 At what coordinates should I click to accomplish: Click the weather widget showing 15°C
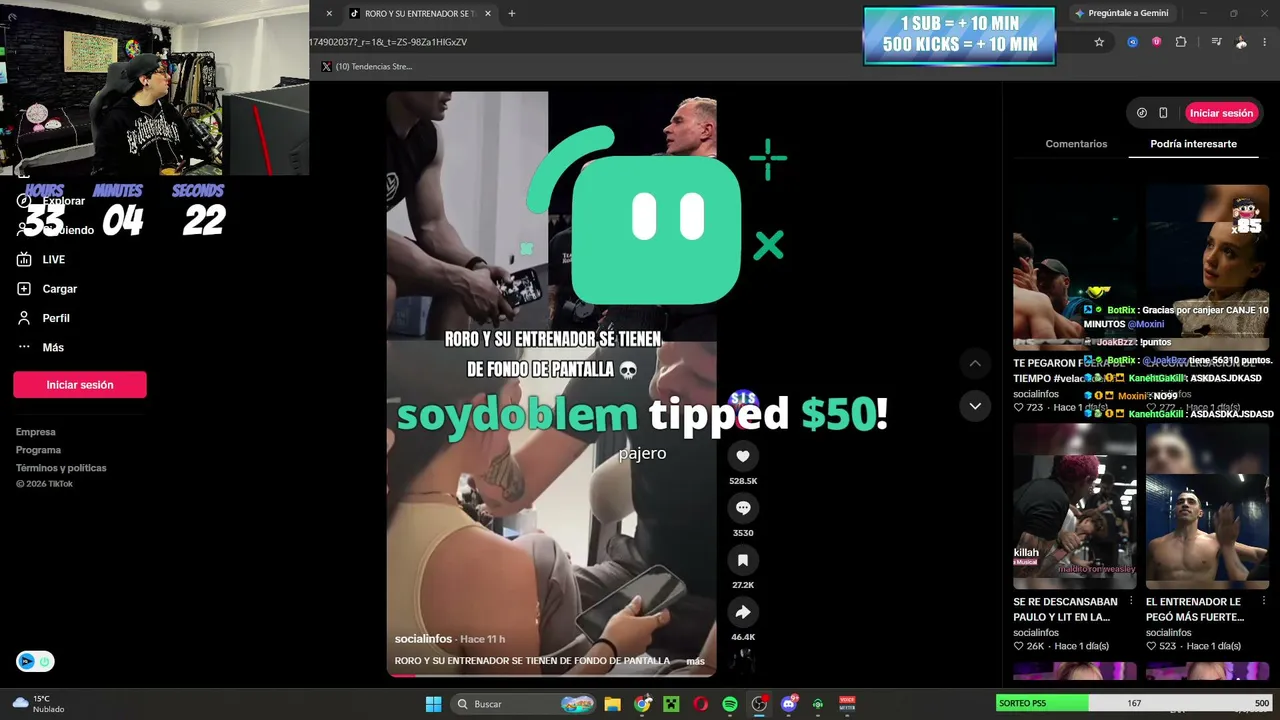click(38, 704)
